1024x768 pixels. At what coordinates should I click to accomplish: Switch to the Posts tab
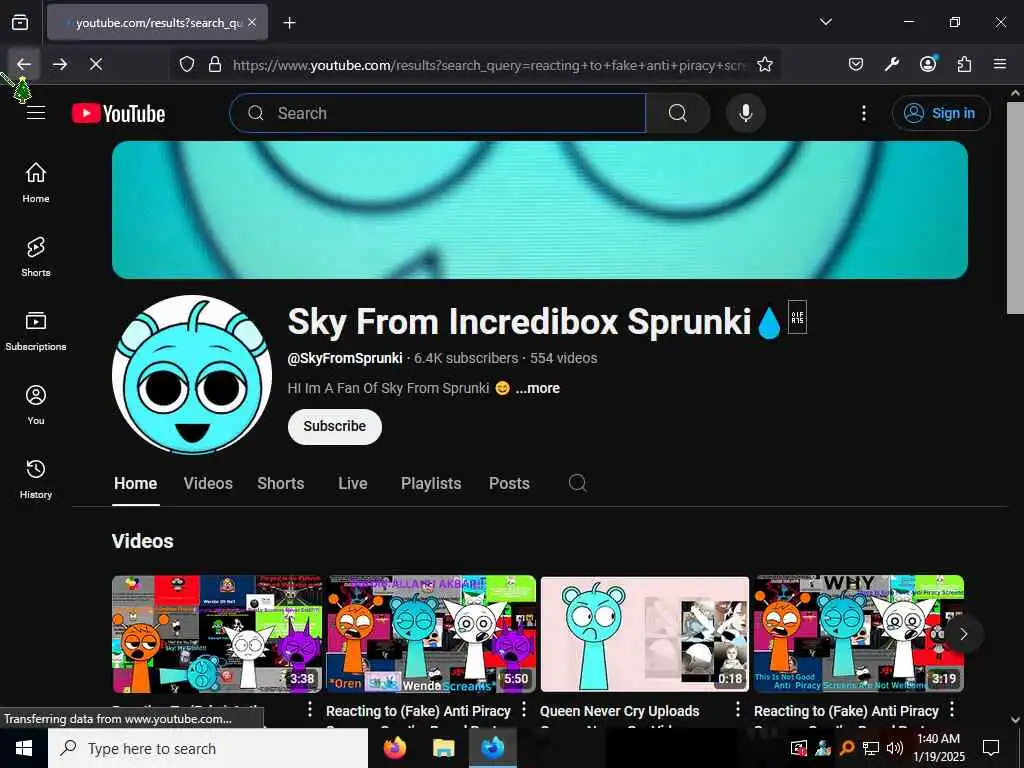coord(509,483)
